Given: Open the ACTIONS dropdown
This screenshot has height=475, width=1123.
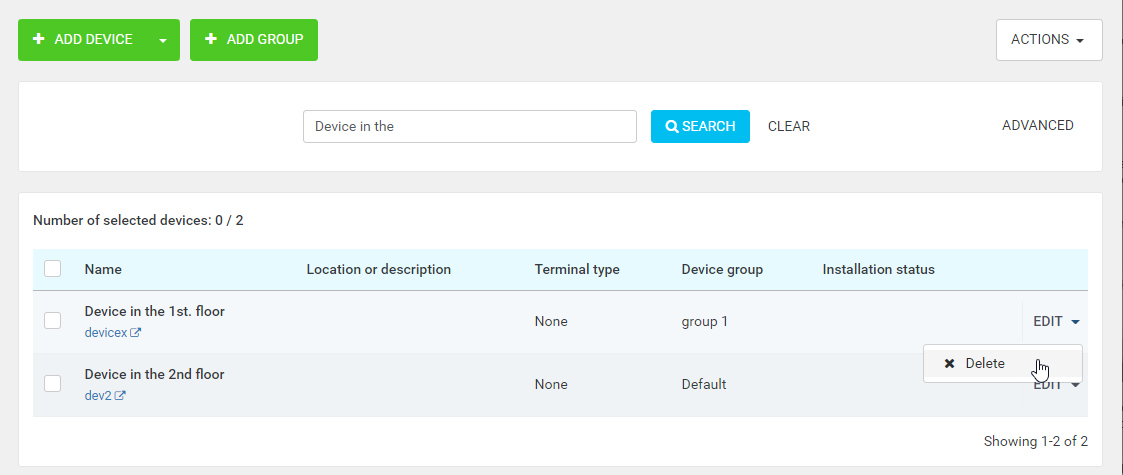Looking at the screenshot, I should tap(1048, 40).
